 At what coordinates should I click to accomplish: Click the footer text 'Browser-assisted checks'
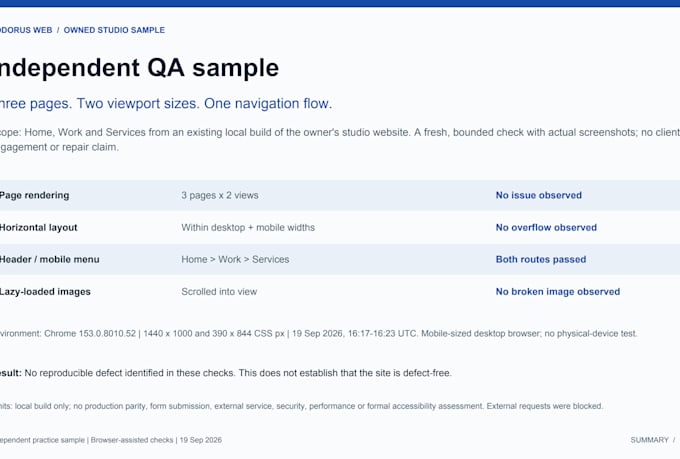[x=132, y=440]
